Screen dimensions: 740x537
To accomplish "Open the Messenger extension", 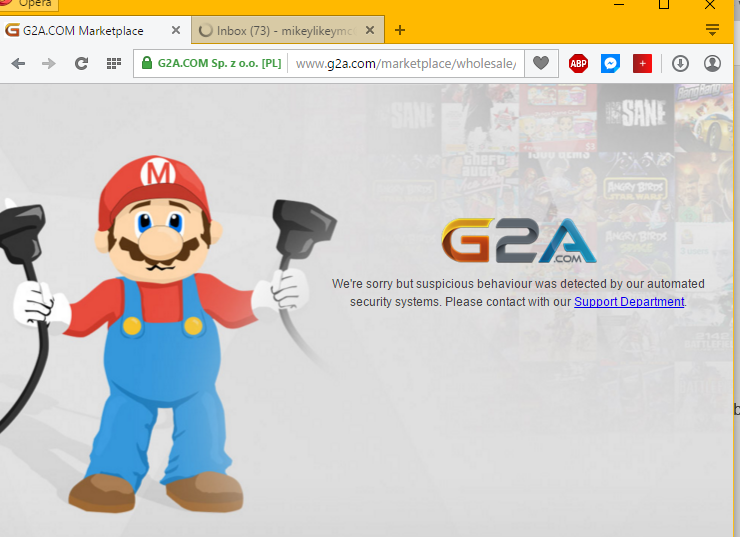I will click(x=610, y=63).
